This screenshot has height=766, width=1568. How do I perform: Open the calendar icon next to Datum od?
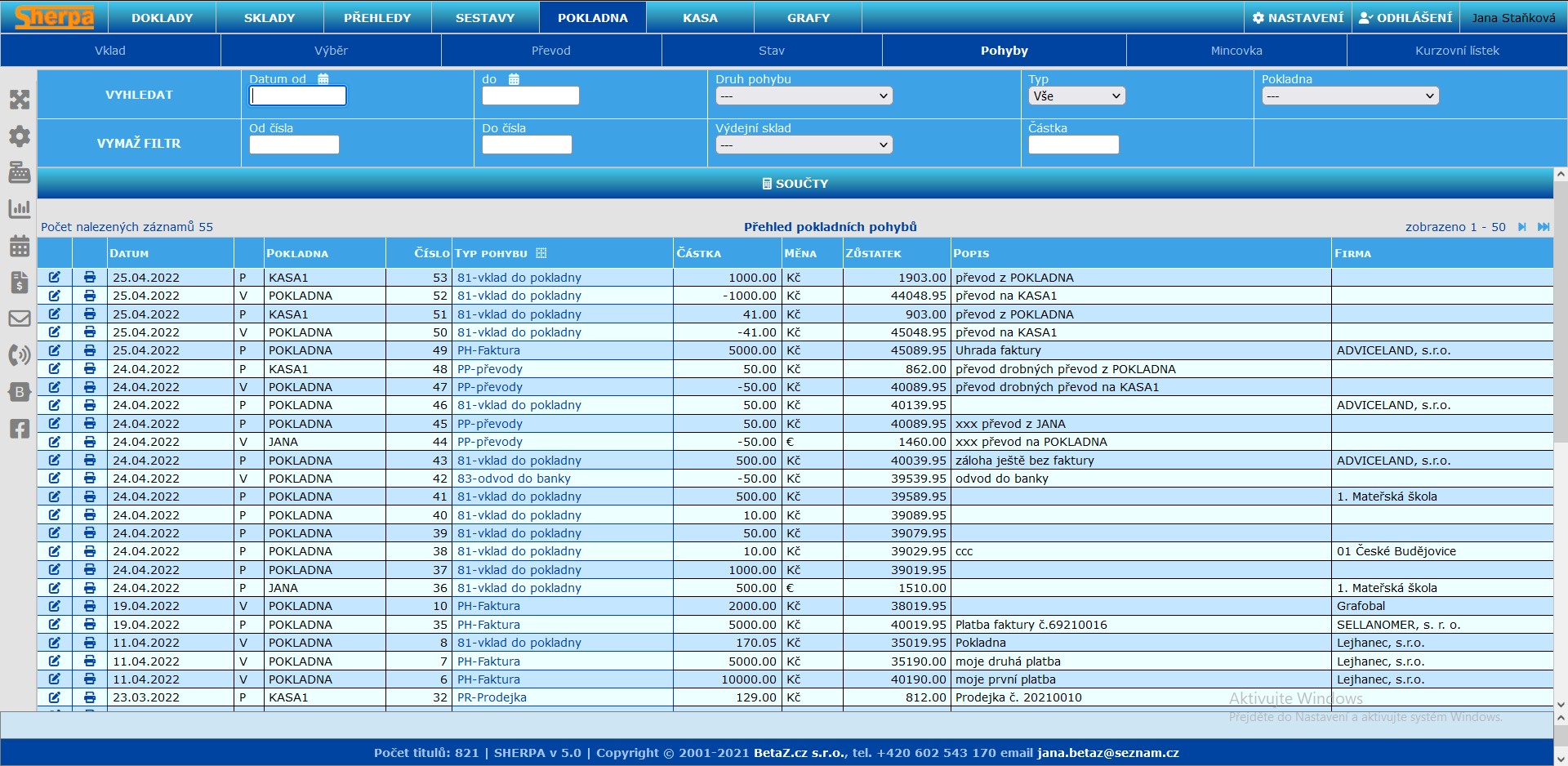pyautogui.click(x=323, y=79)
